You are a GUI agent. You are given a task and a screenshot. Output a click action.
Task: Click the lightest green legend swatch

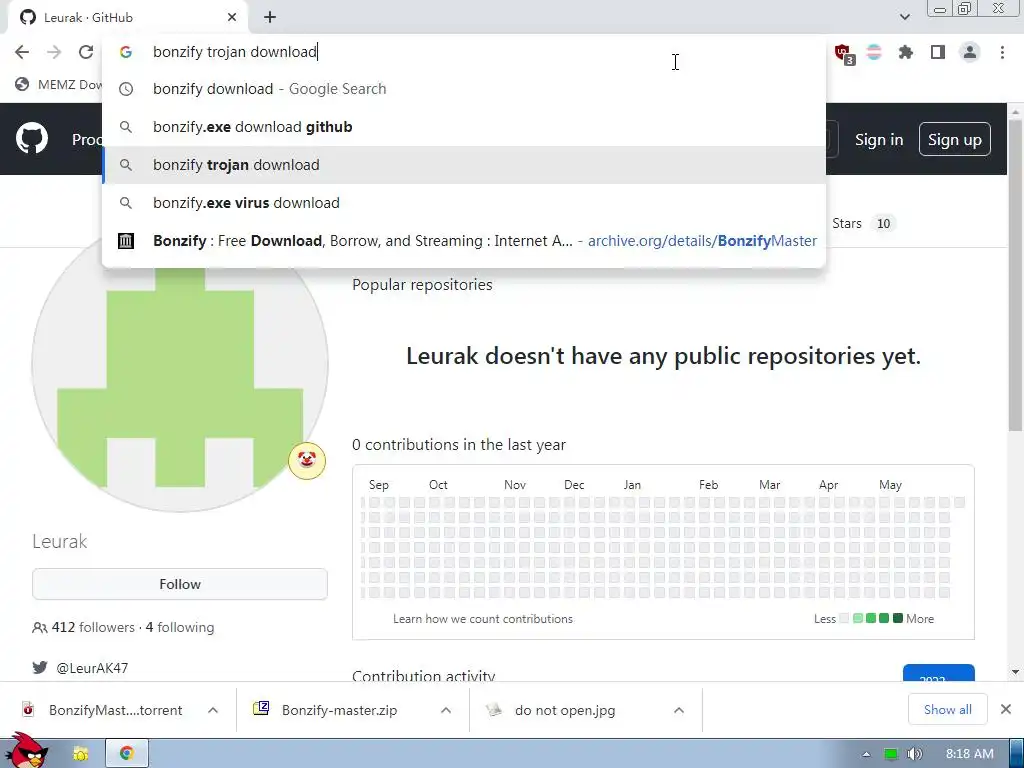click(857, 618)
